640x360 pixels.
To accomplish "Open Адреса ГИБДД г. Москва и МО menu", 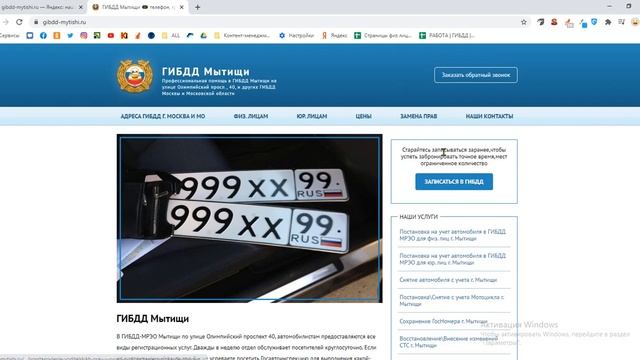I will [x=162, y=116].
